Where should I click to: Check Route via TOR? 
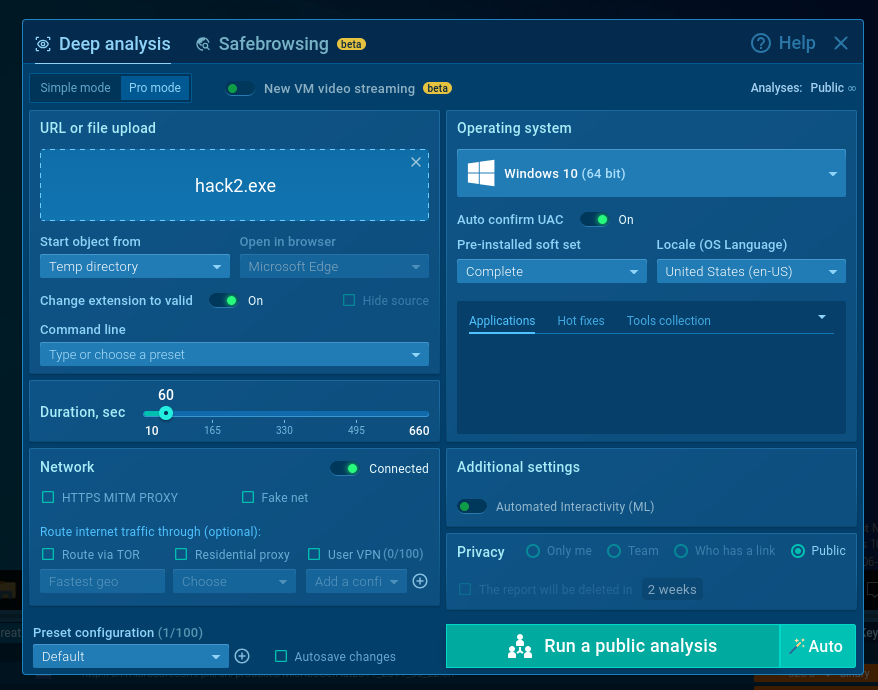(48, 554)
